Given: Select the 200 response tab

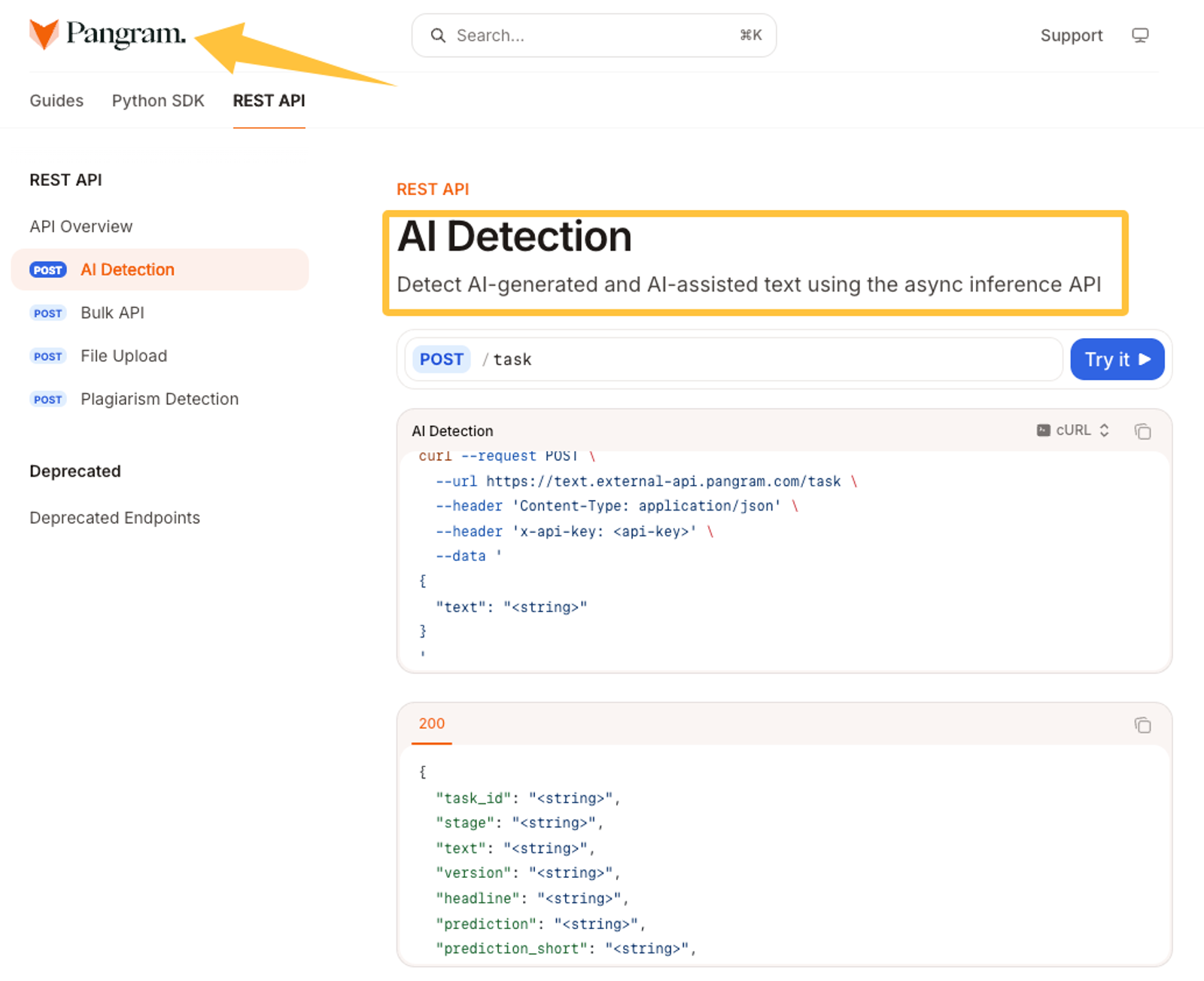Looking at the screenshot, I should click(431, 724).
